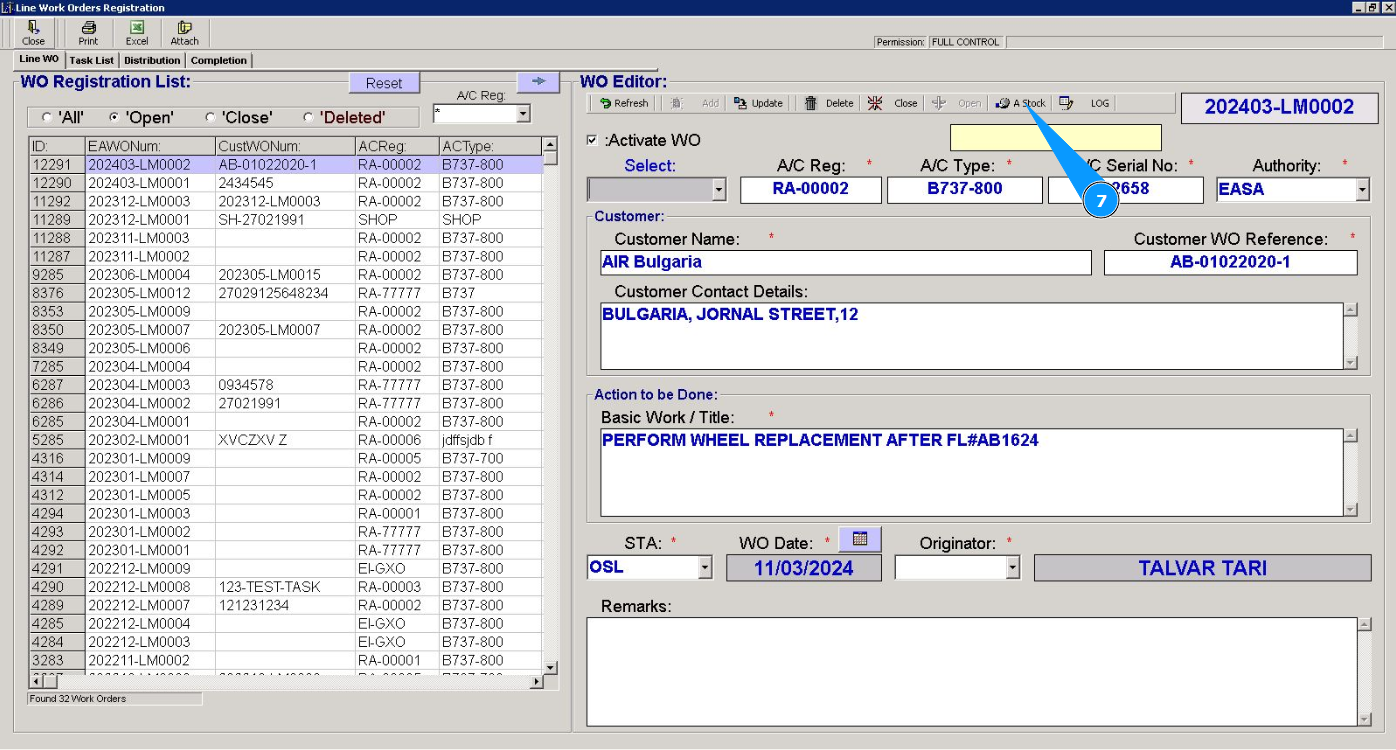Image resolution: width=1396 pixels, height=750 pixels.
Task: Export to Excel from the toolbar
Action: [x=137, y=33]
